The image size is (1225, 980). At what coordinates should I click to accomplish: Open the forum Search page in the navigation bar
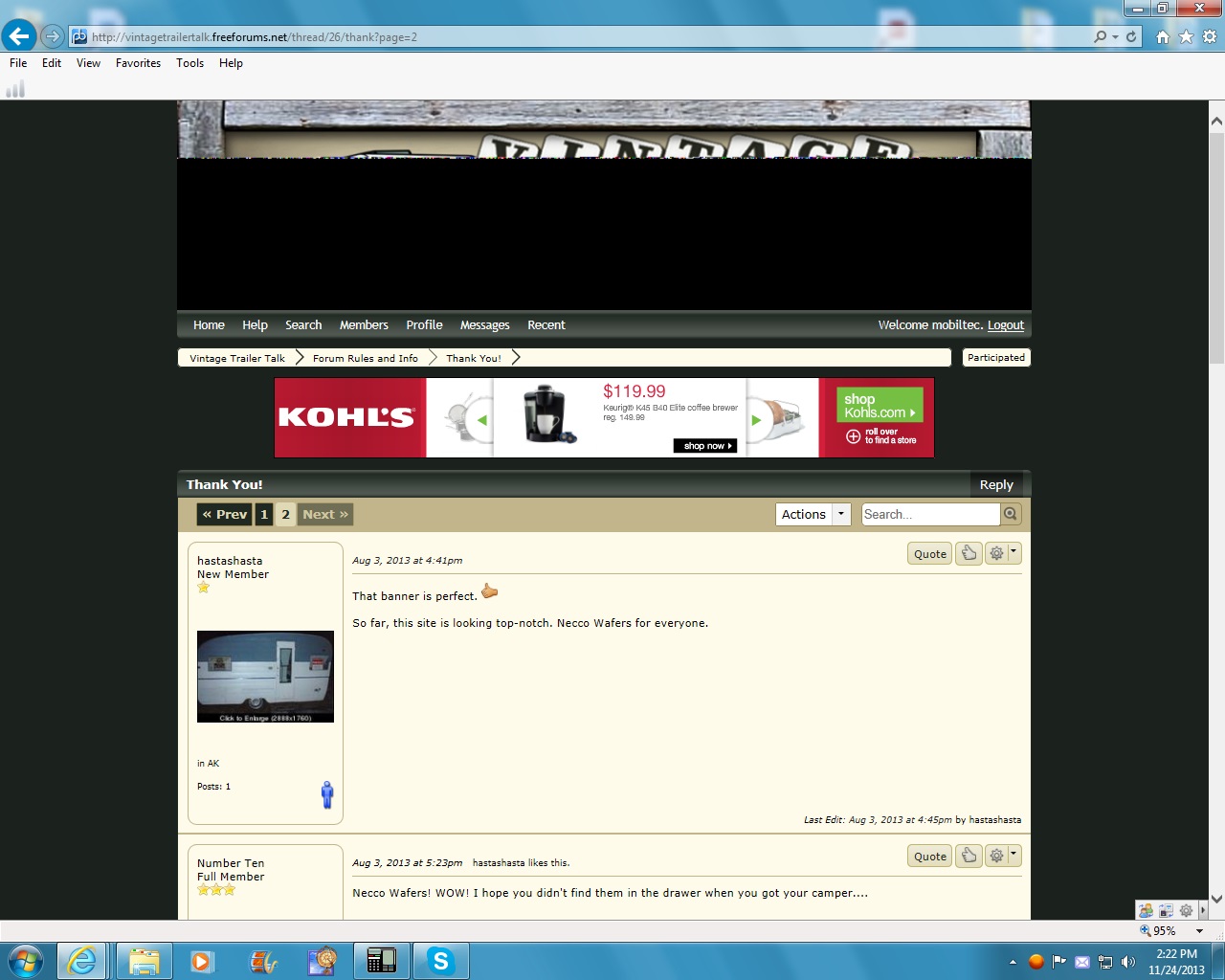pos(303,324)
